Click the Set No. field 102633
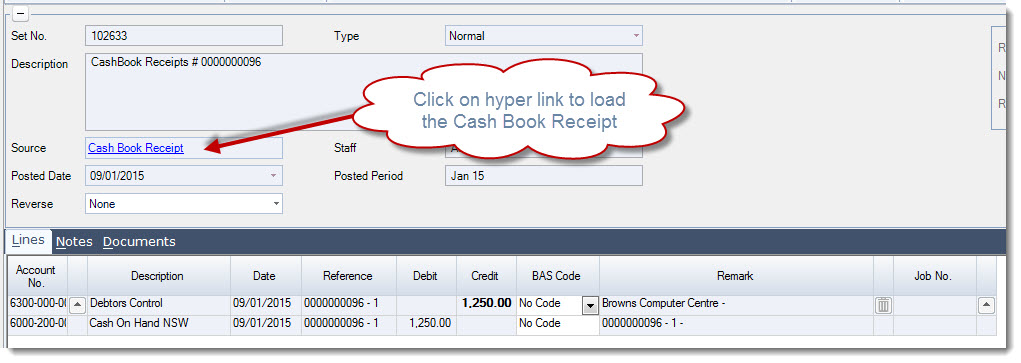Screen dimensions: 1021x363 [x=184, y=36]
